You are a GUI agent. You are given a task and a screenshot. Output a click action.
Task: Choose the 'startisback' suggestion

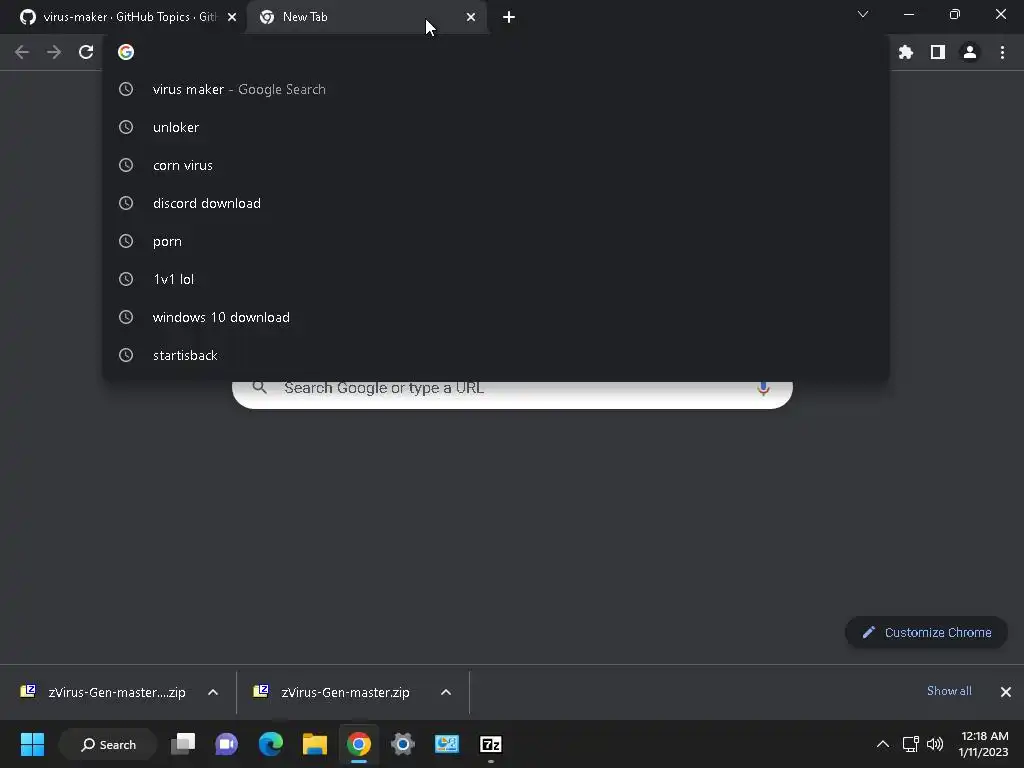pos(496,355)
